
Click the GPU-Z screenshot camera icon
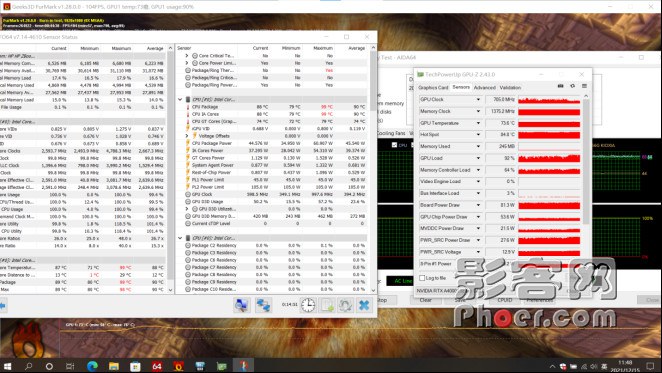point(561,86)
